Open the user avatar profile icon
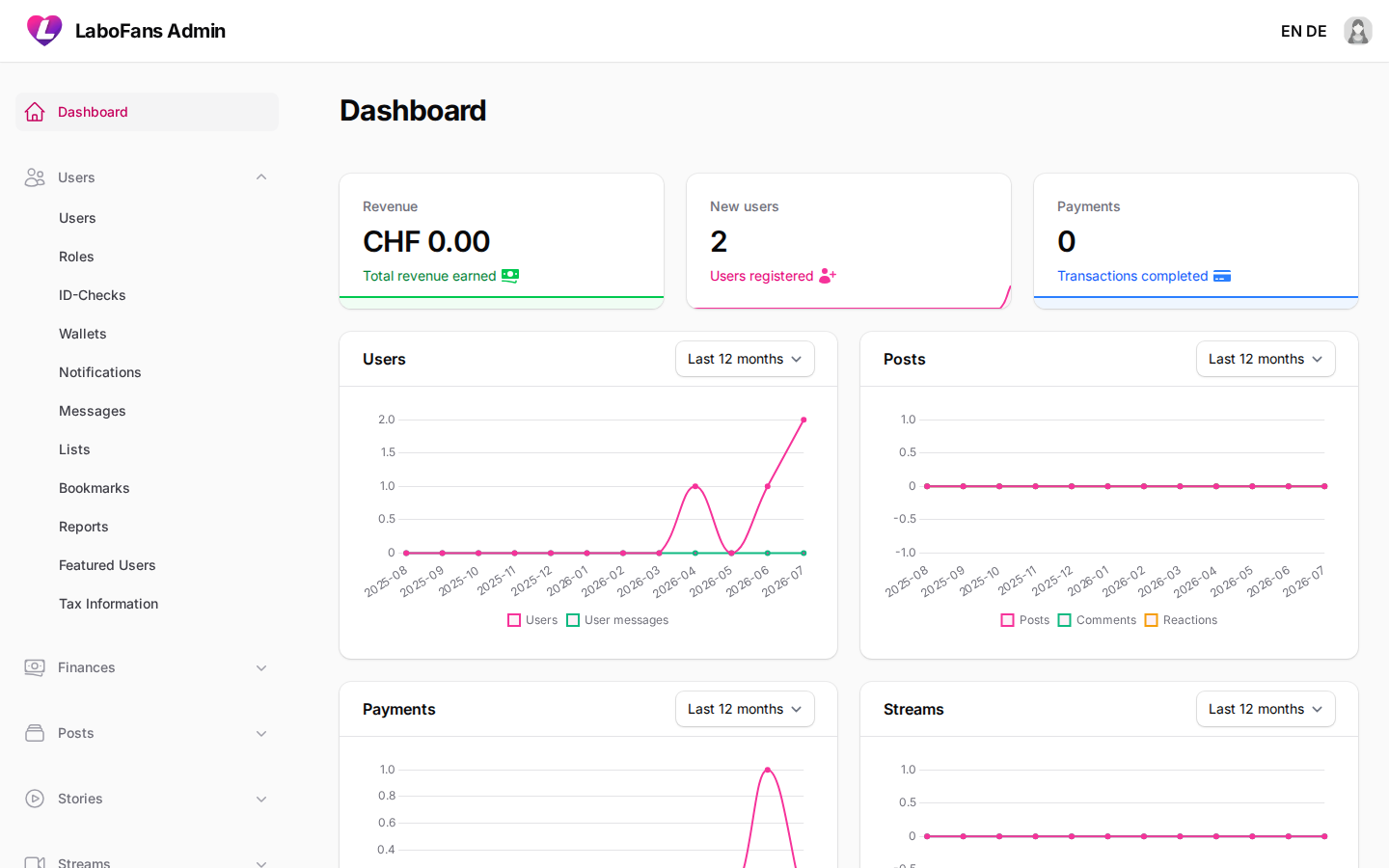This screenshot has height=868, width=1389. [1358, 31]
